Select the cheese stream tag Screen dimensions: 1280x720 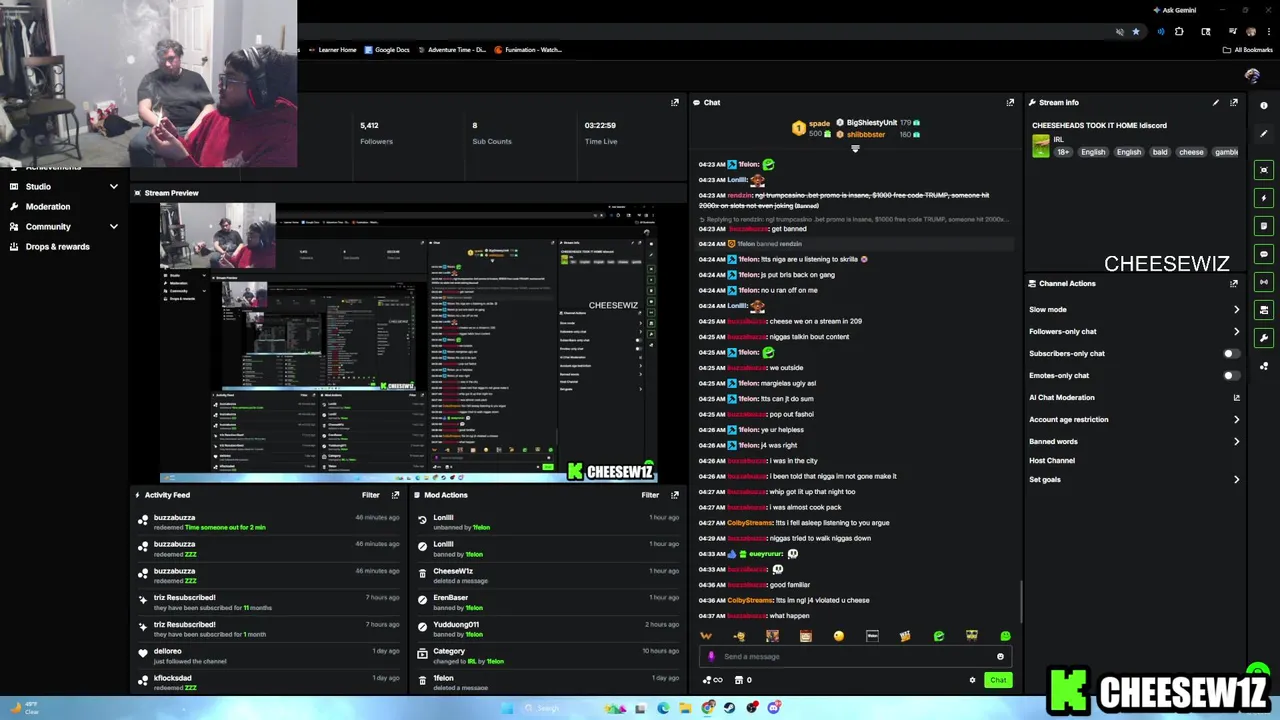tap(1191, 152)
